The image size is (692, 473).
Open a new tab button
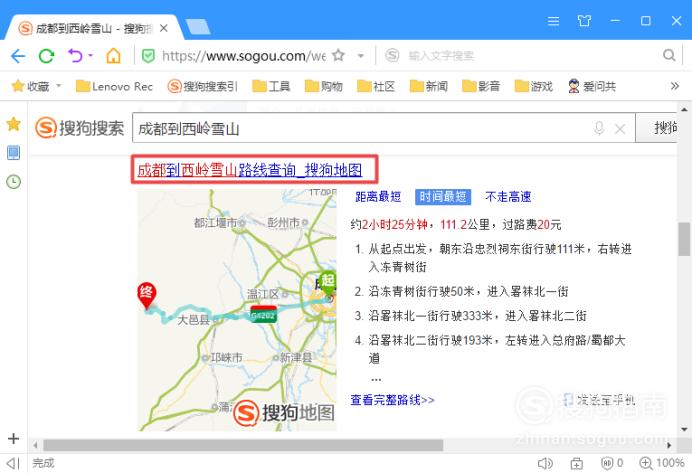[198, 27]
